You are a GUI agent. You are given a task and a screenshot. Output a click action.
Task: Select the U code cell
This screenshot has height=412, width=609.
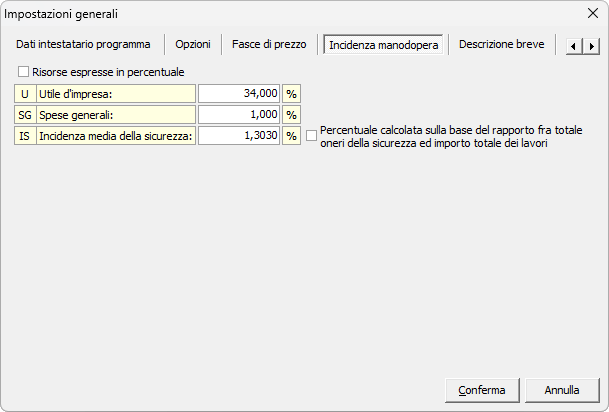coord(25,93)
